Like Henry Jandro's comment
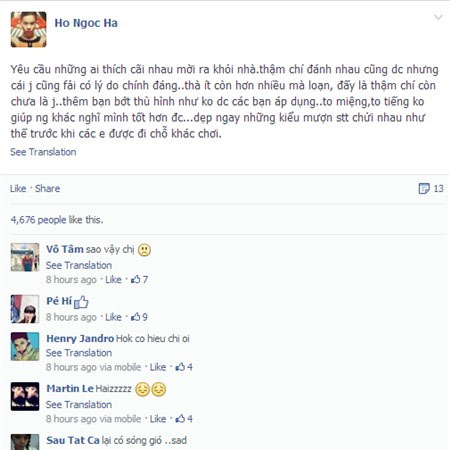This screenshot has width=450, height=450. click(x=158, y=367)
